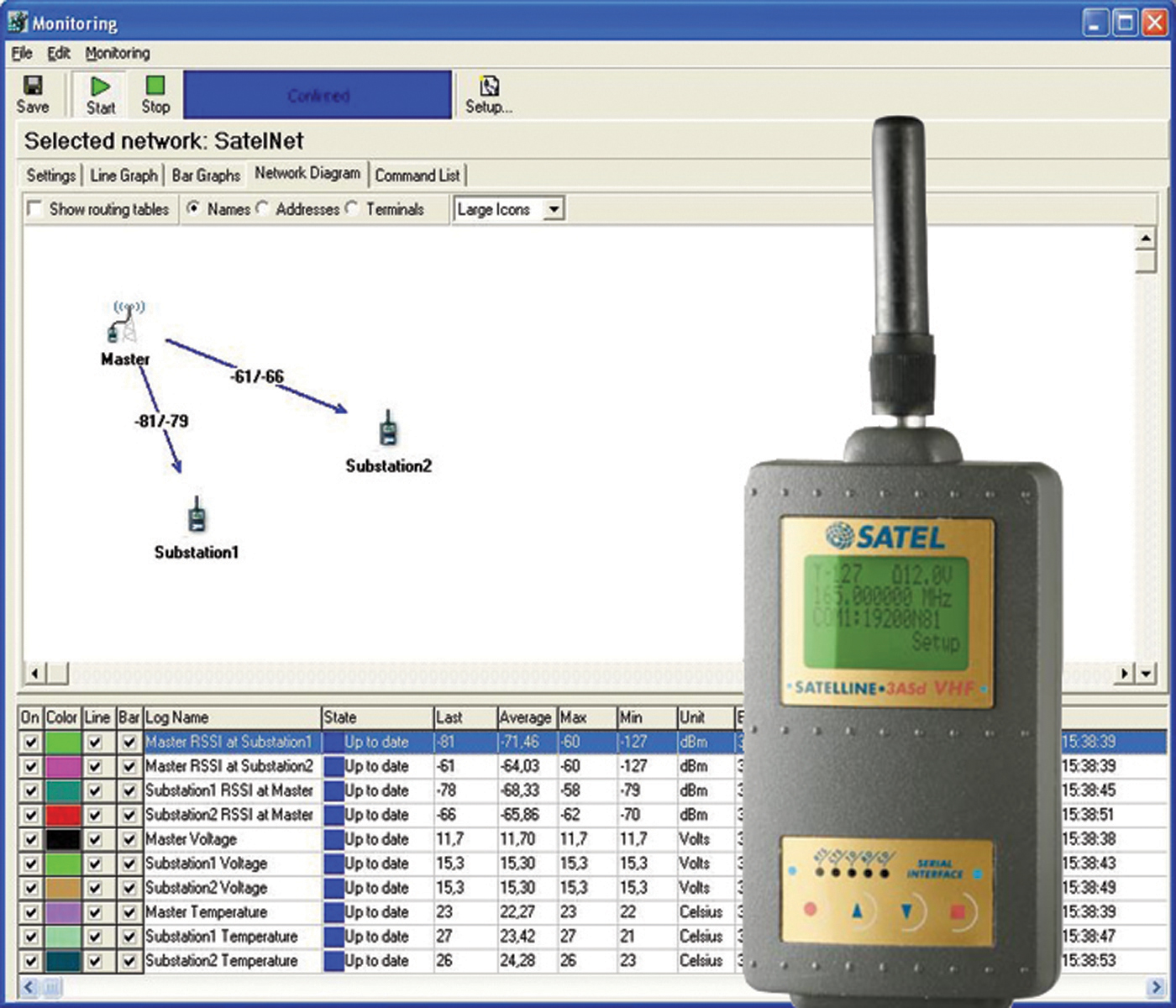
Task: Click green color swatch for Master RSSI at Substation1
Action: click(63, 743)
